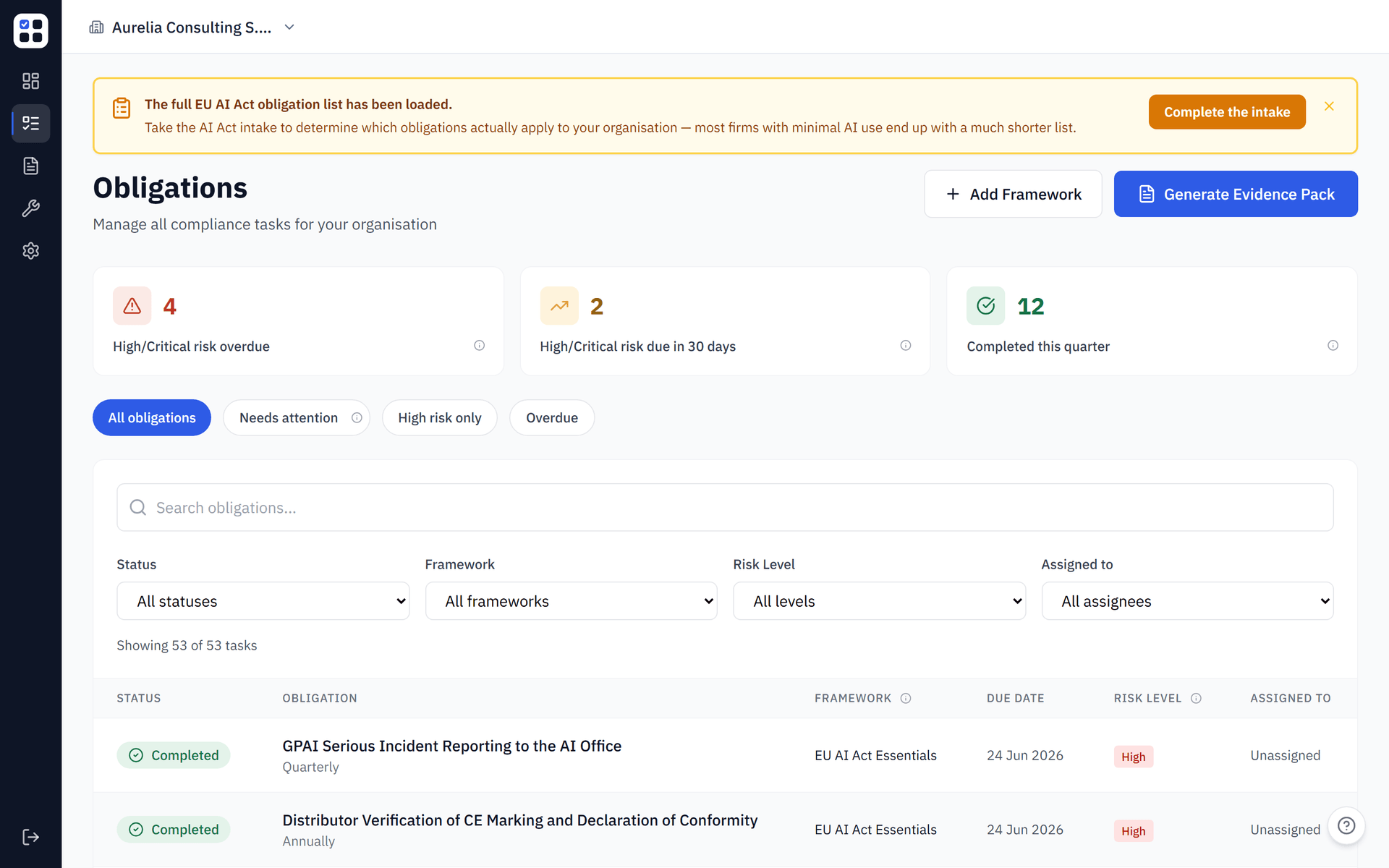Click Annually frequency under Distributor Verification
Image resolution: width=1389 pixels, height=868 pixels.
[x=308, y=841]
